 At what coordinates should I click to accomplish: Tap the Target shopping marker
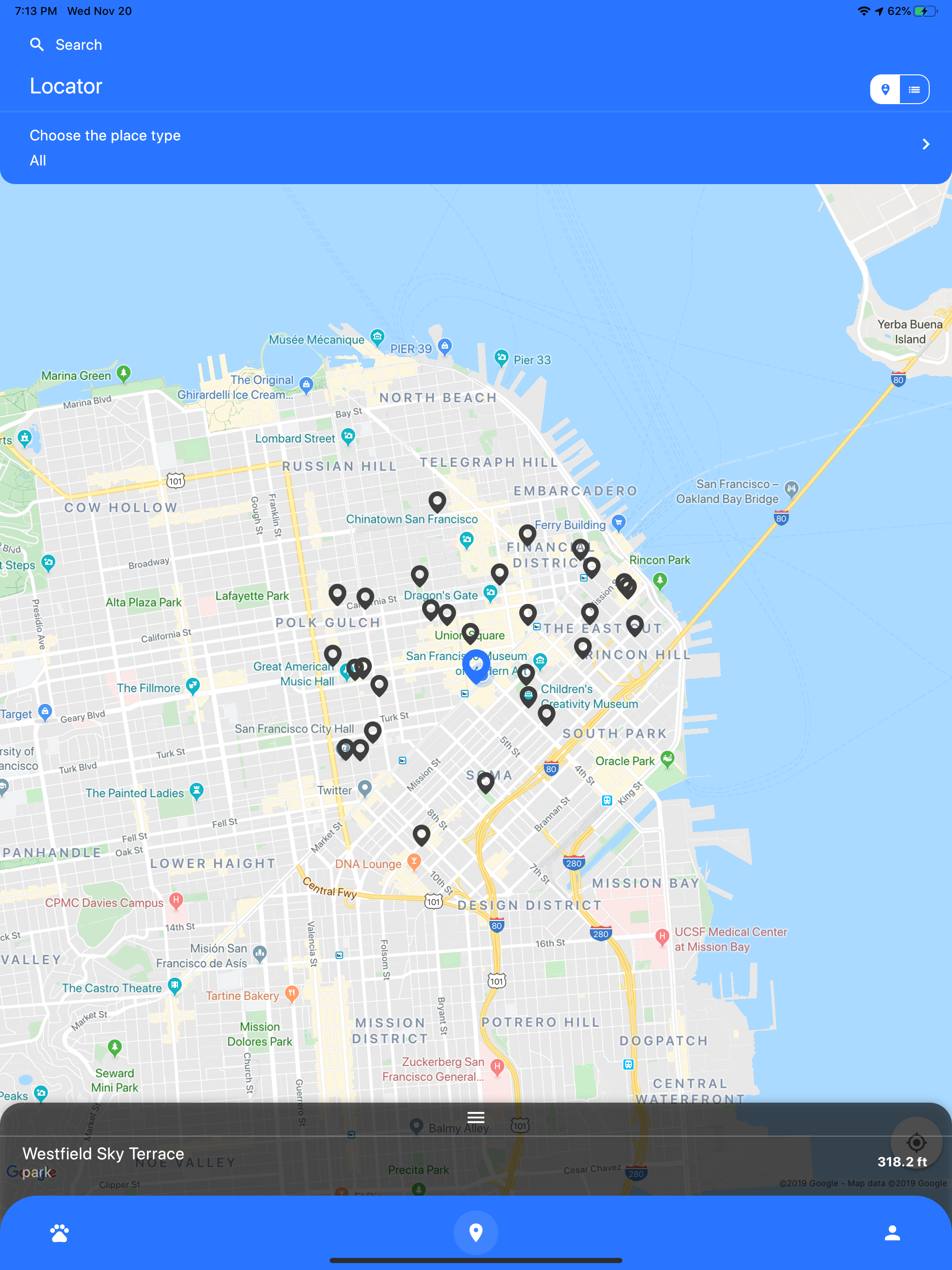tap(45, 713)
